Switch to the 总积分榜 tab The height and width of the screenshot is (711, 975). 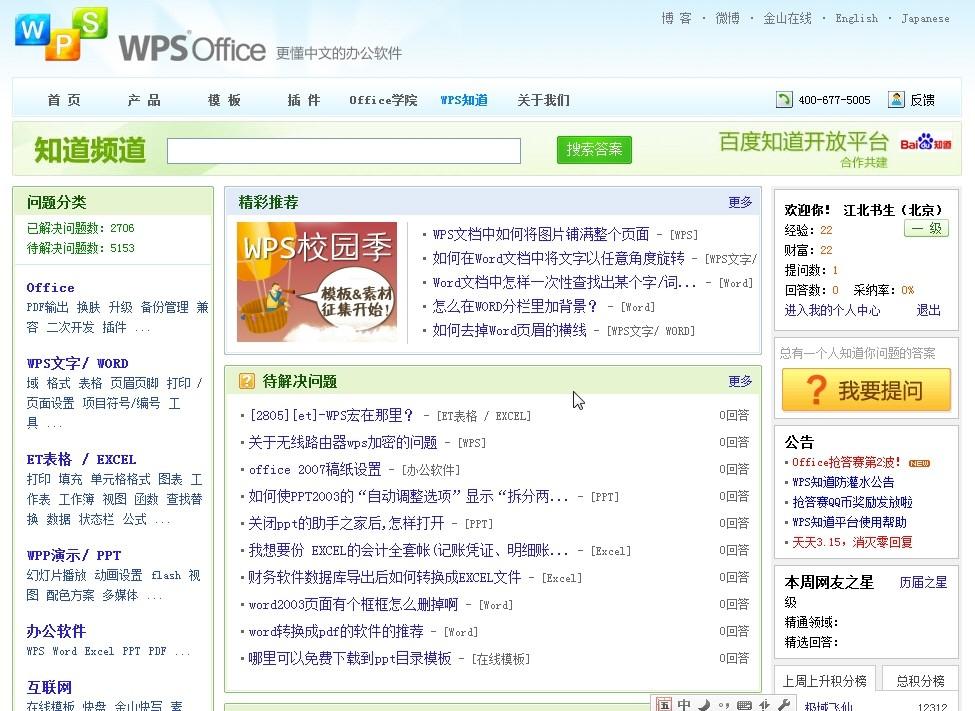920,681
